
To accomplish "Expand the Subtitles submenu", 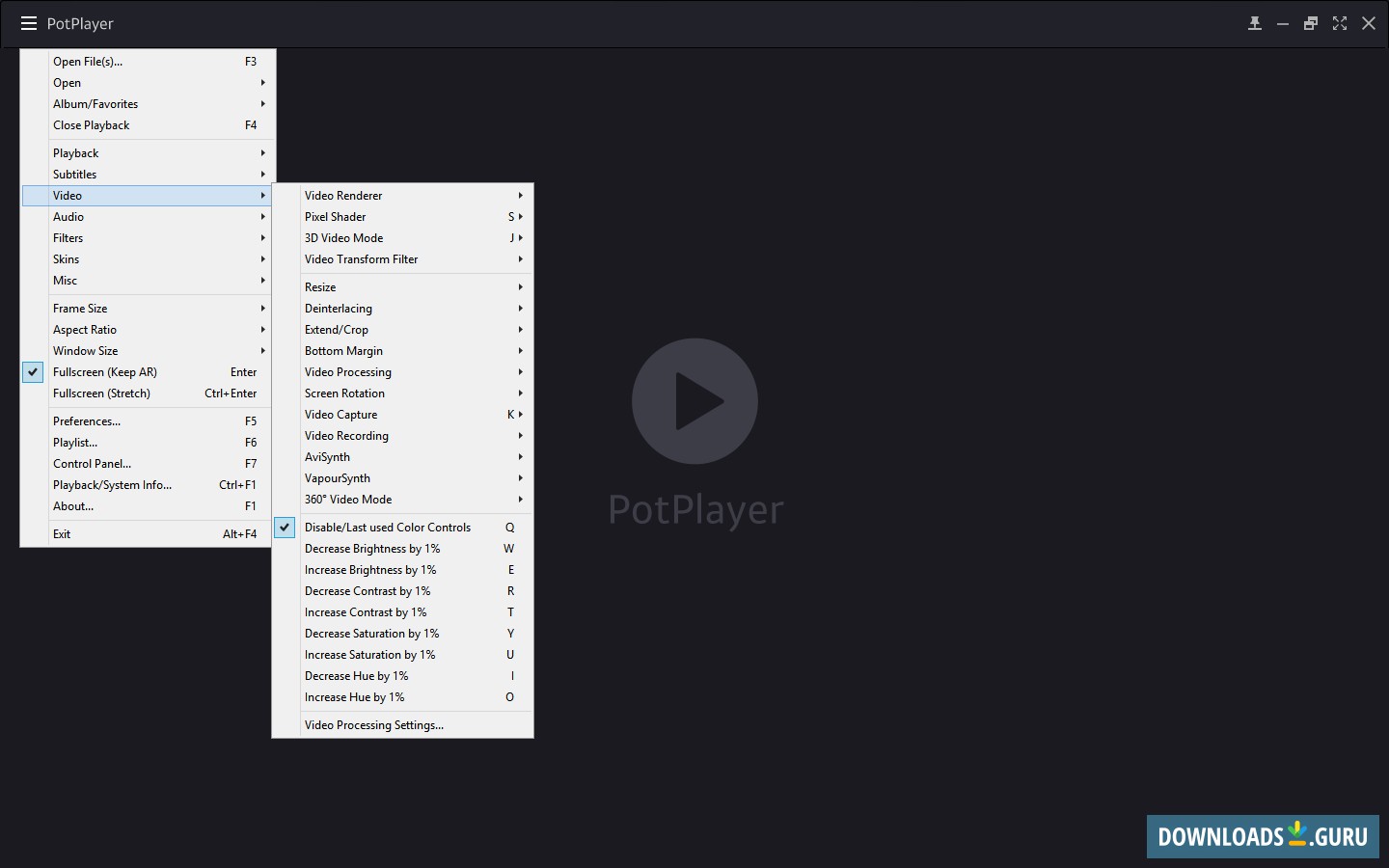I will (x=148, y=175).
